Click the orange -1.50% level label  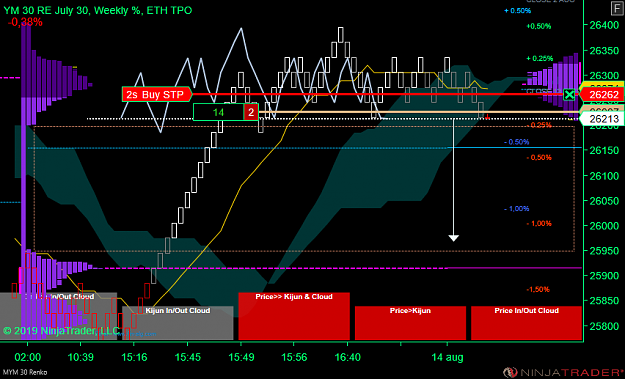tap(538, 289)
